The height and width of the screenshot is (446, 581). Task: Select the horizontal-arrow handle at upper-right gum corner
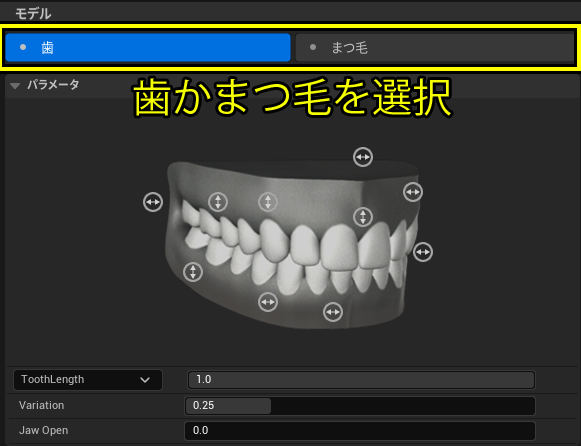[x=413, y=192]
